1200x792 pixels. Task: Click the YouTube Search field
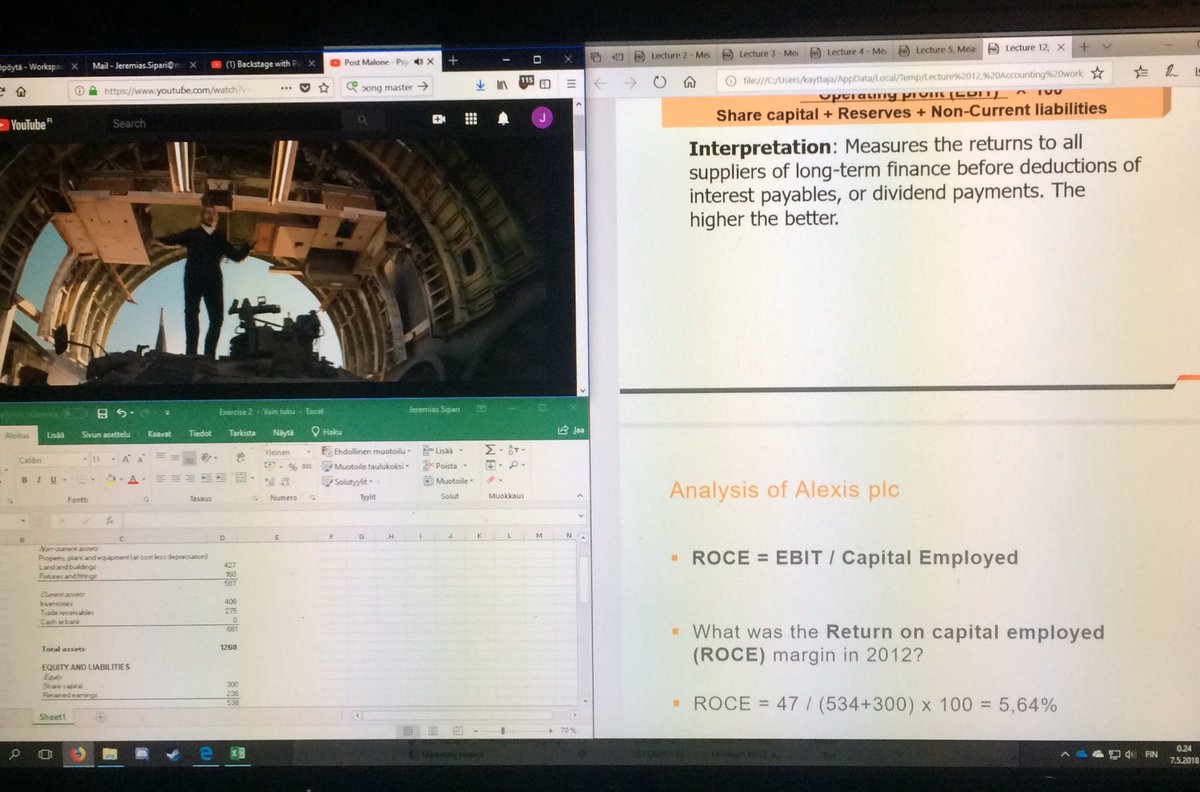(225, 123)
